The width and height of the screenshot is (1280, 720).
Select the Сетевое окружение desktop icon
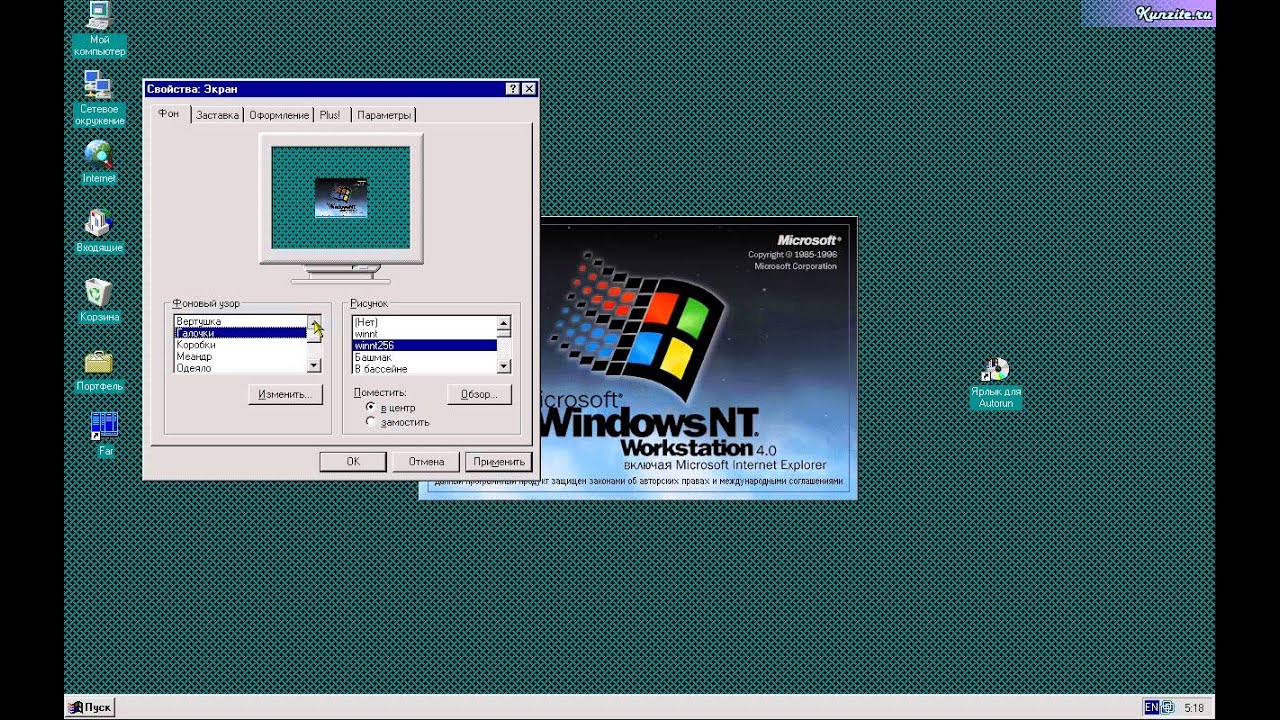coord(99,98)
